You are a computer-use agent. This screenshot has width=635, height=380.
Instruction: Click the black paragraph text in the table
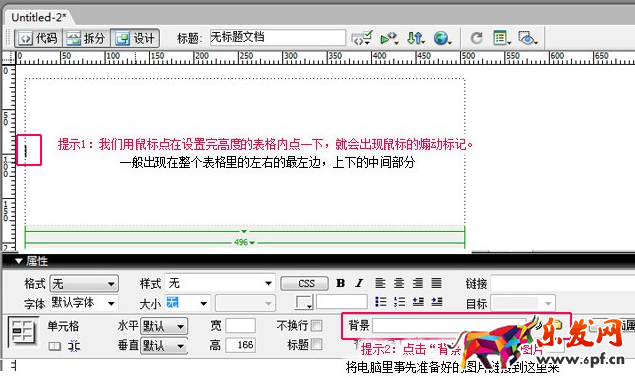[268, 162]
